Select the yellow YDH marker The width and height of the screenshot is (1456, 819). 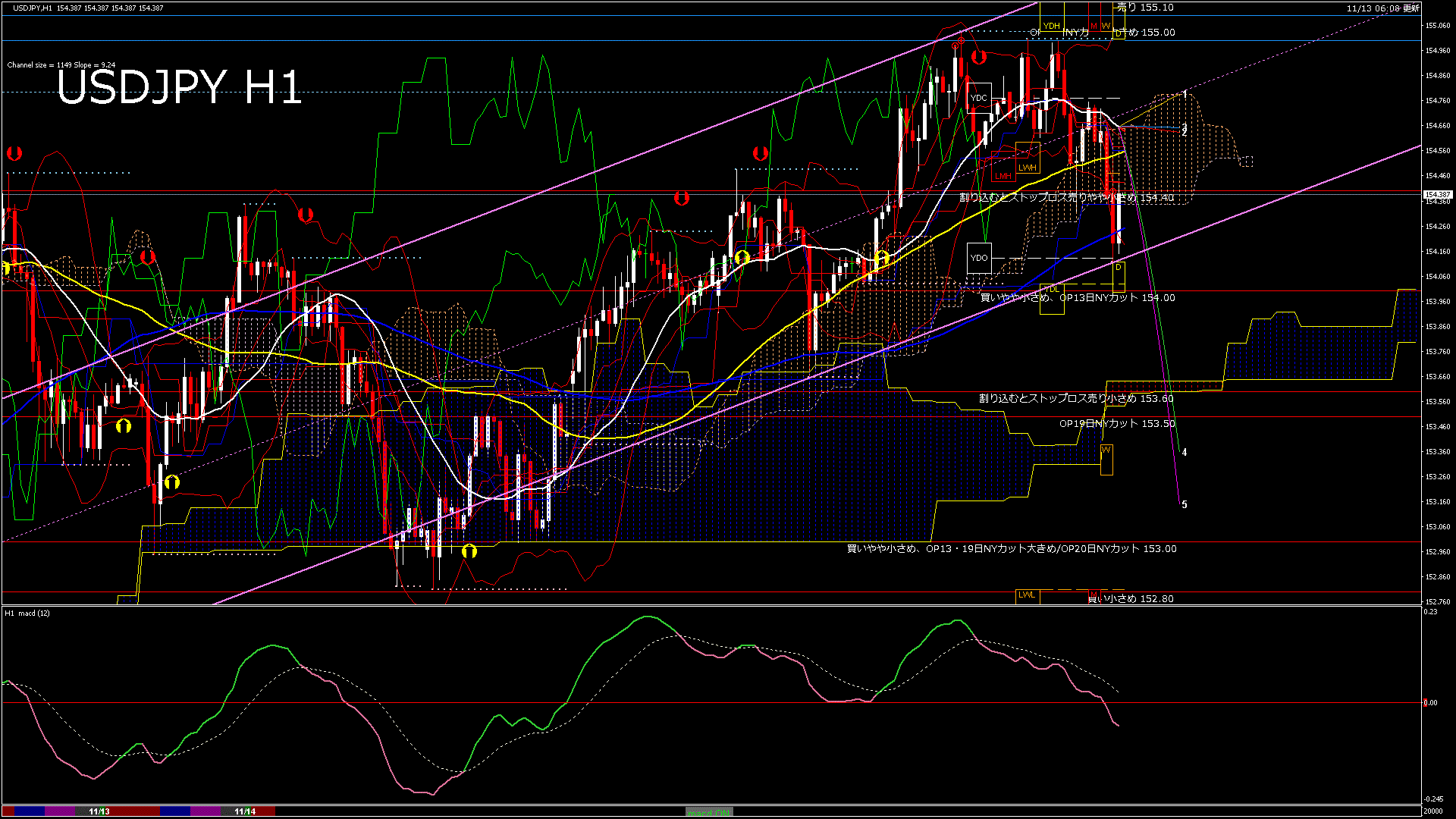click(1051, 26)
